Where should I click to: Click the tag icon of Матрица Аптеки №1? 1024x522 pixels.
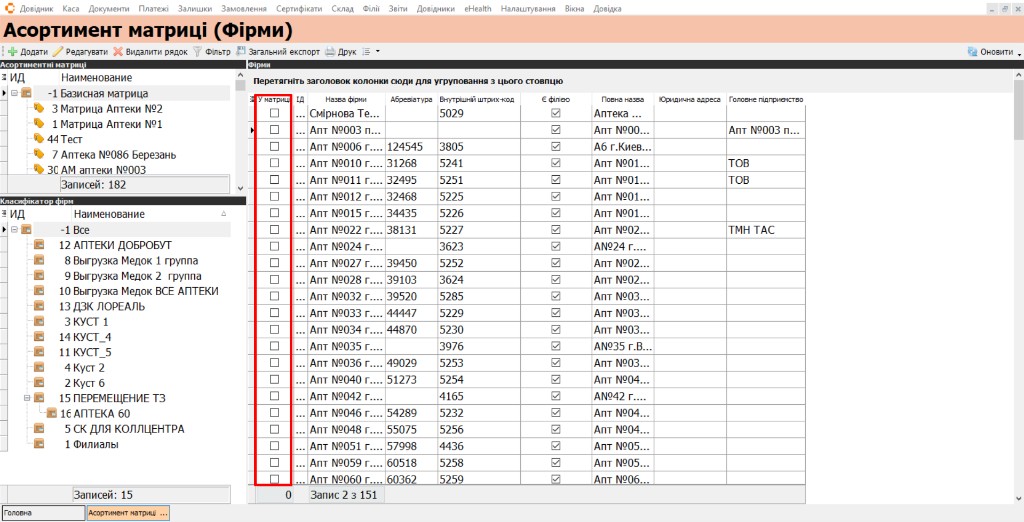[39, 123]
